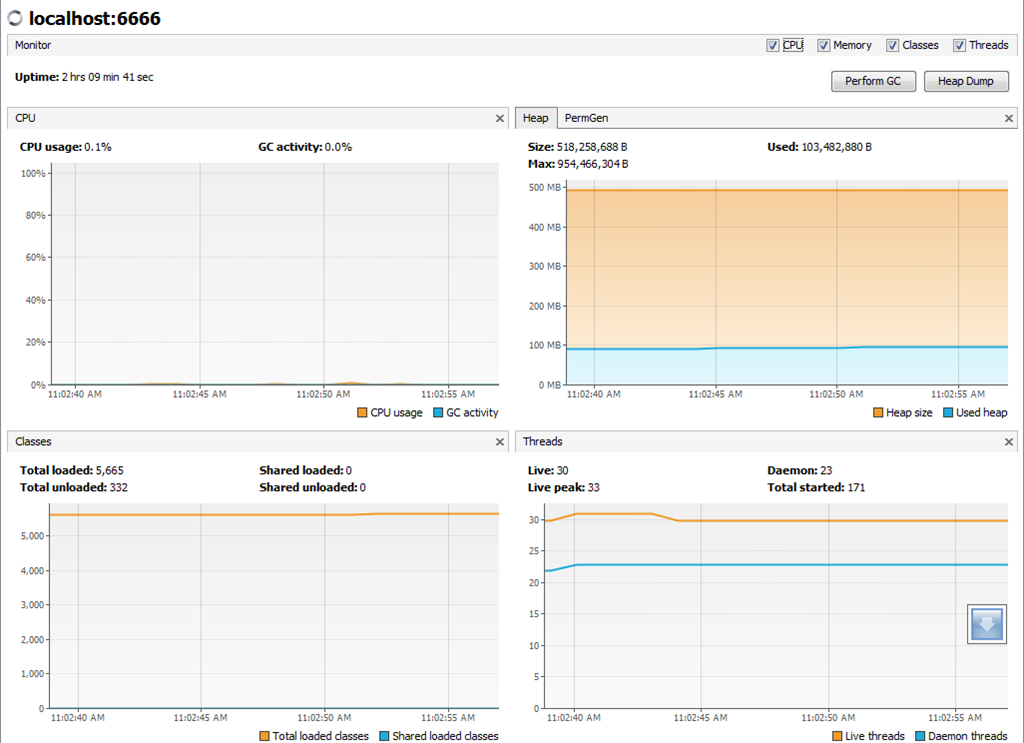Click the orange CPU usage legend swatch
The image size is (1024, 743).
pyautogui.click(x=362, y=413)
